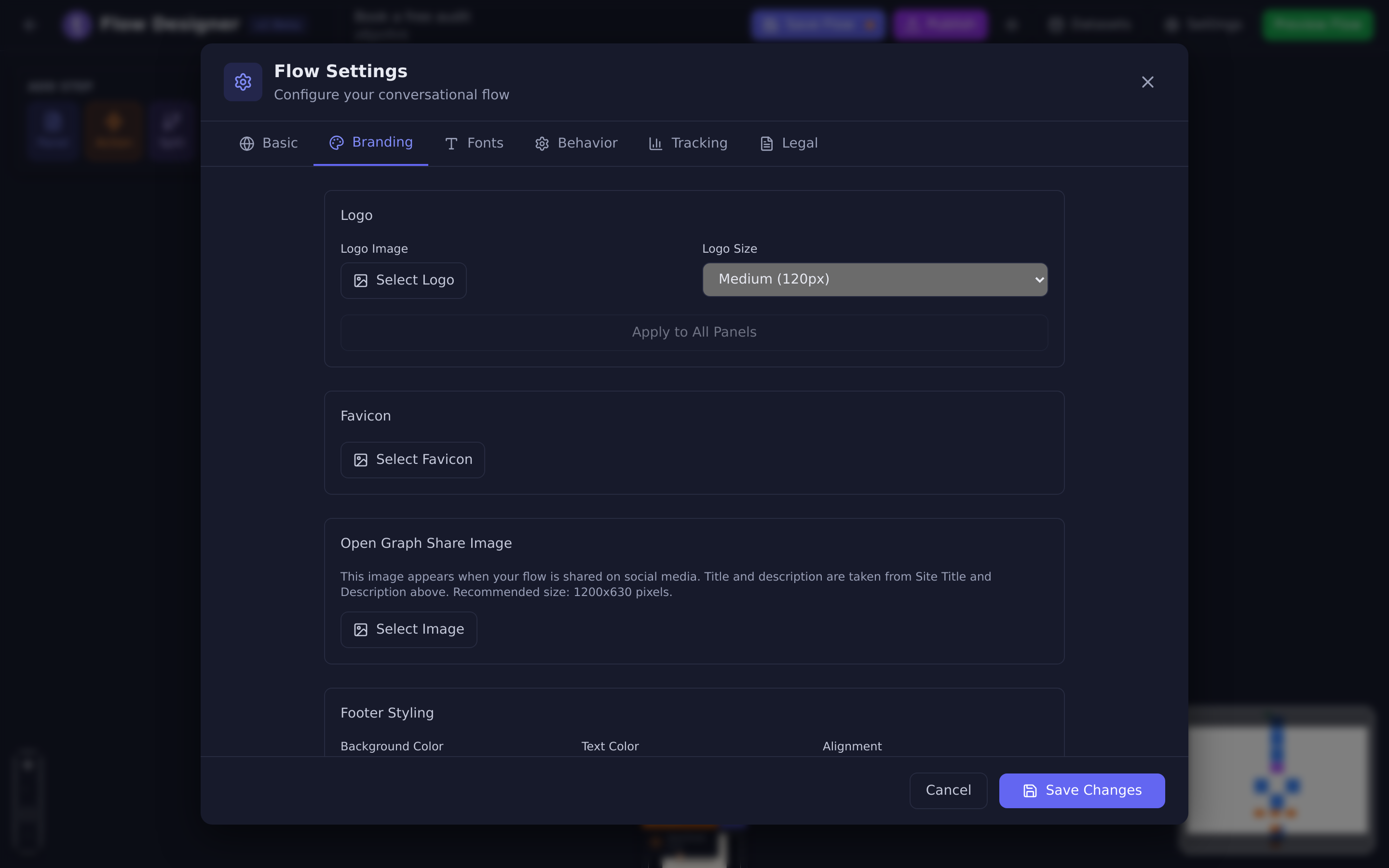Click the image icon in Select Logo
Image resolution: width=1389 pixels, height=868 pixels.
(x=360, y=281)
